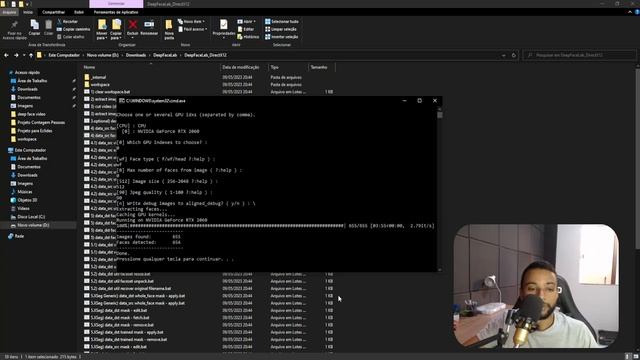640x360 pixels.
Task: Click Inverter seleção
Action: [282, 37]
